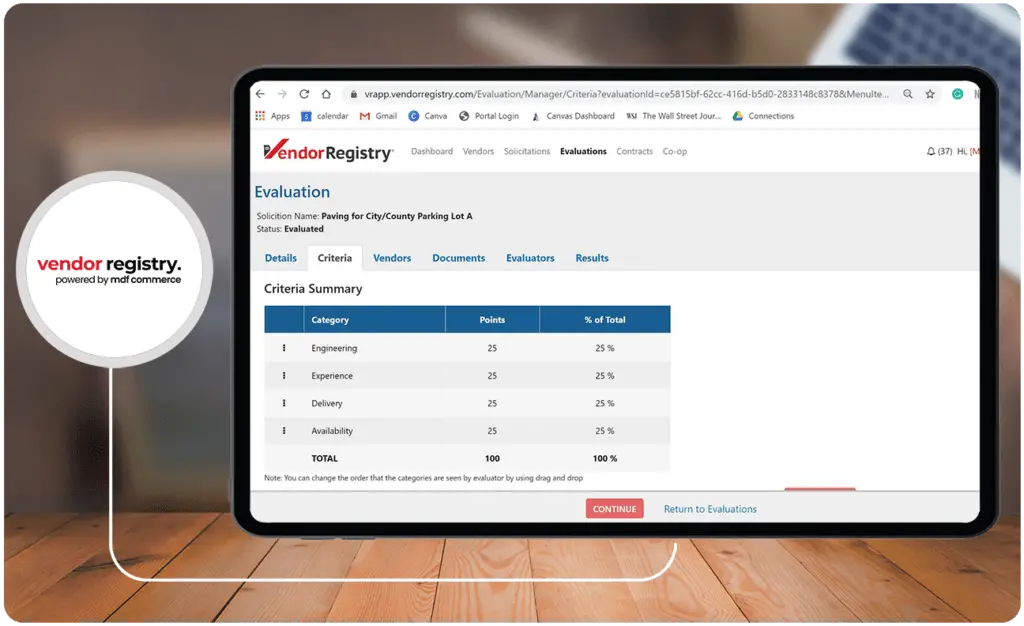This screenshot has height=626, width=1024.
Task: Open the Portal Login bookmark
Action: pyautogui.click(x=488, y=116)
